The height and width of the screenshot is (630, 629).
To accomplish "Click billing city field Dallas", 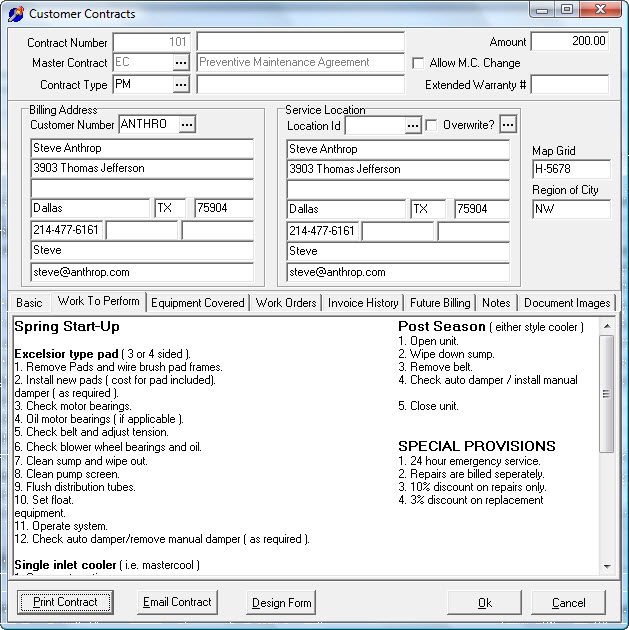I will tap(90, 208).
